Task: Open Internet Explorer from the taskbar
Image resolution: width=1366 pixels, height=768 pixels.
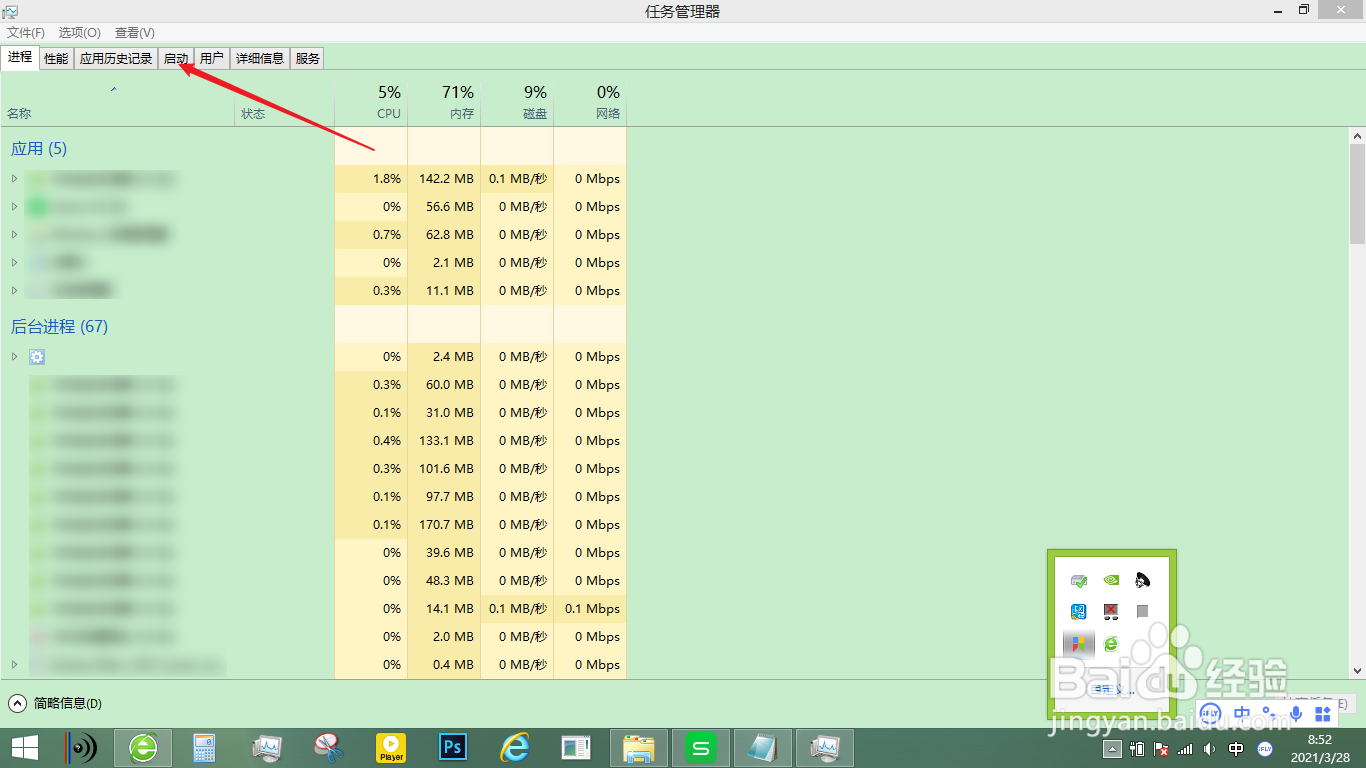Action: click(x=515, y=748)
